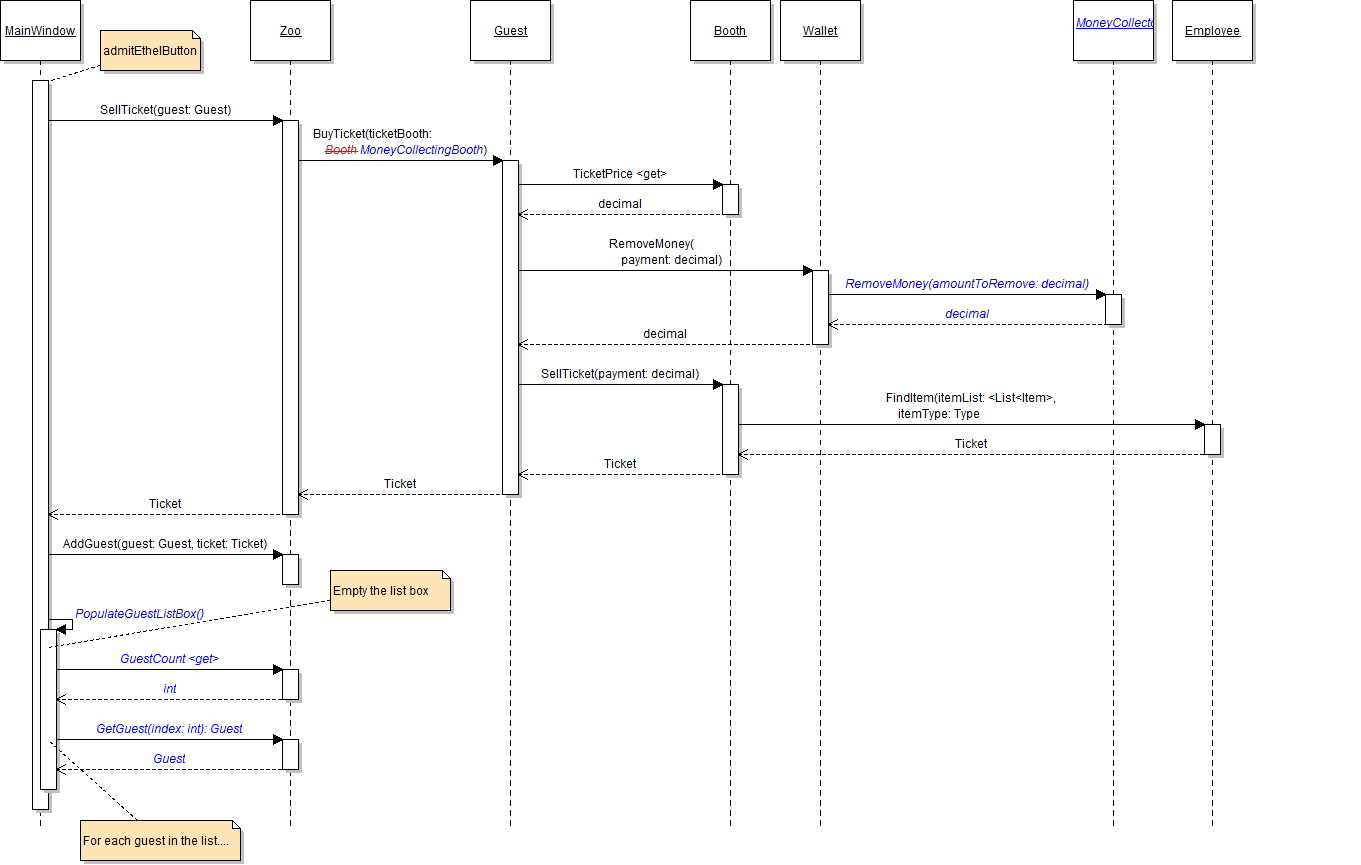Screen dimensions: 1361x865
Task: Click the blue MoneyCollector lifeline header
Action: pyautogui.click(x=1113, y=24)
